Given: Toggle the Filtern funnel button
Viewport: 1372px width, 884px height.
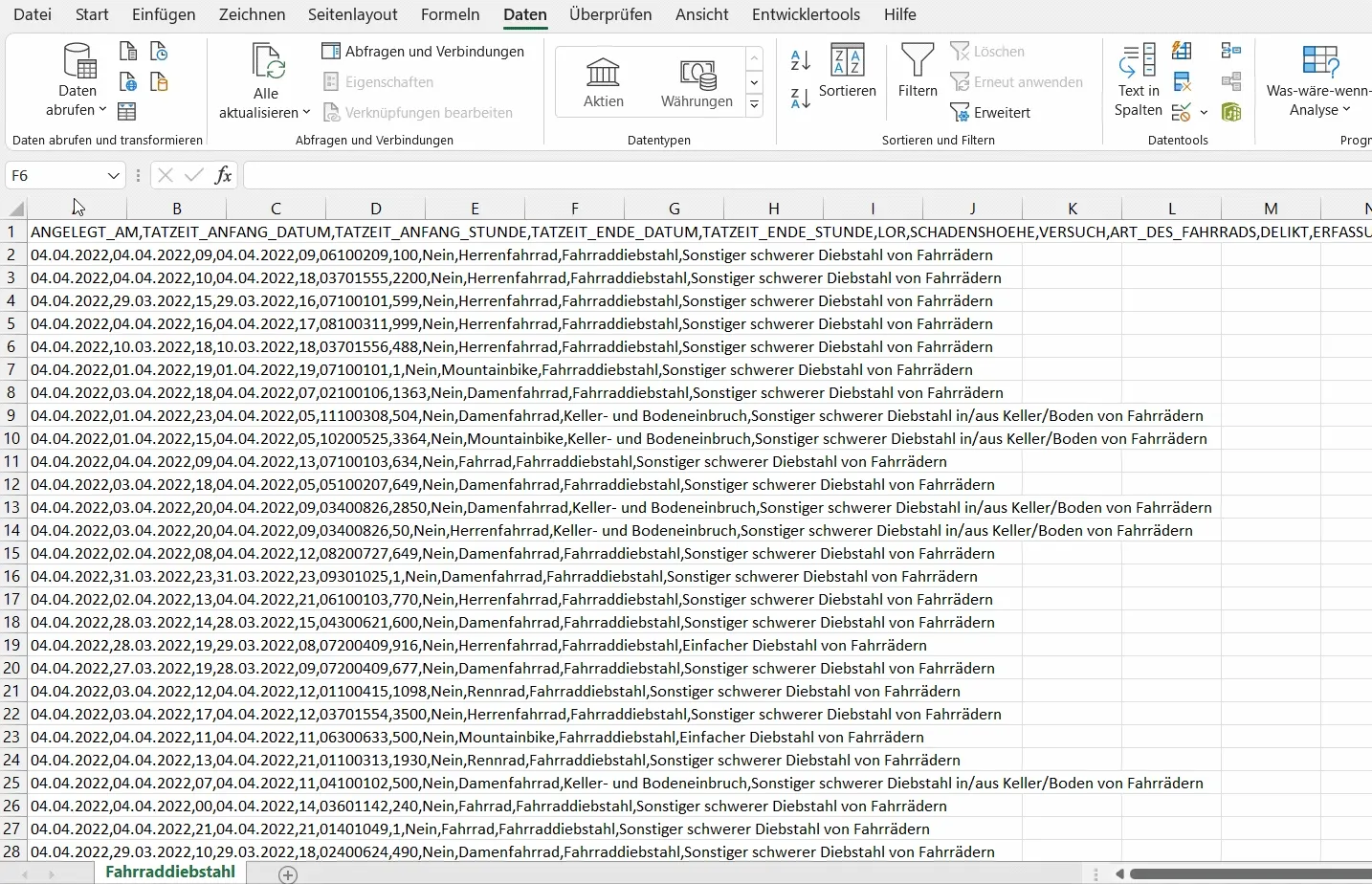Looking at the screenshot, I should pyautogui.click(x=918, y=70).
